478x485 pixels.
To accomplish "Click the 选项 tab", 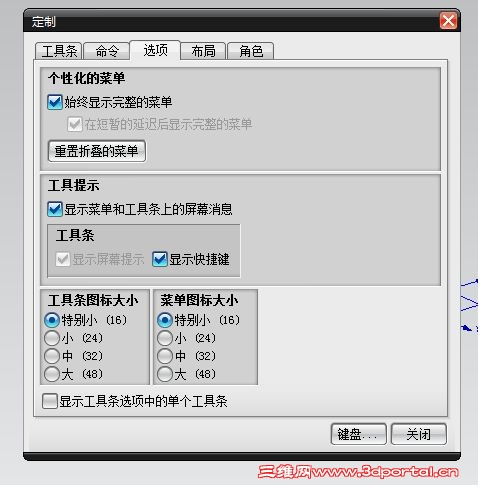I will (155, 50).
